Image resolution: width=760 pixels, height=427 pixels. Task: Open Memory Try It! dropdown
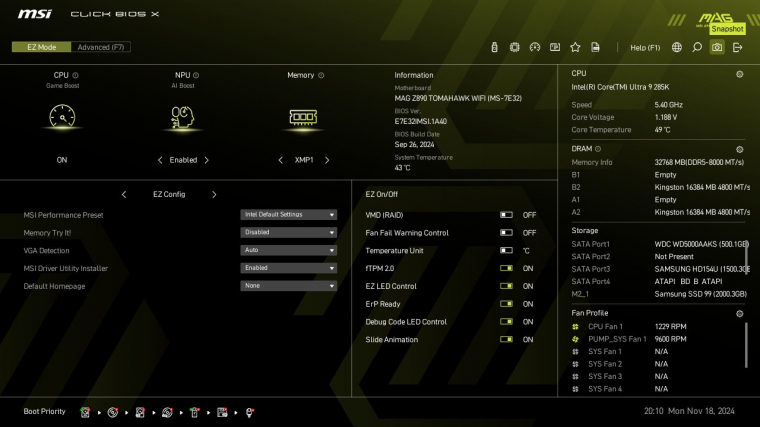tap(288, 233)
